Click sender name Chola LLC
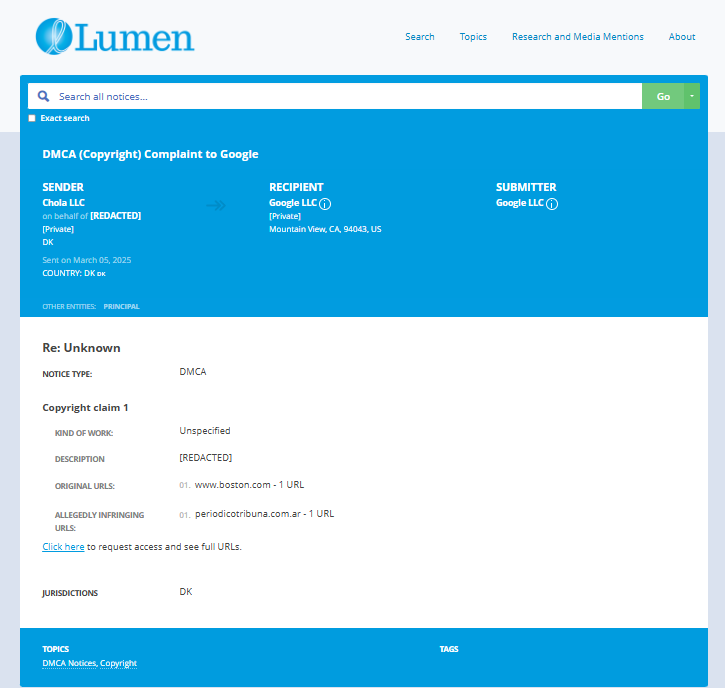 point(63,203)
